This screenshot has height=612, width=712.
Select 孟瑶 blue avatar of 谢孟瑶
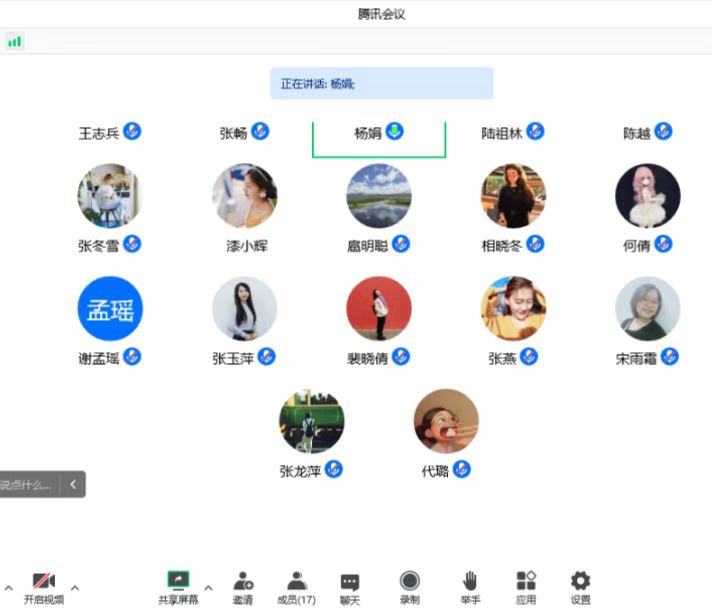[x=110, y=309]
